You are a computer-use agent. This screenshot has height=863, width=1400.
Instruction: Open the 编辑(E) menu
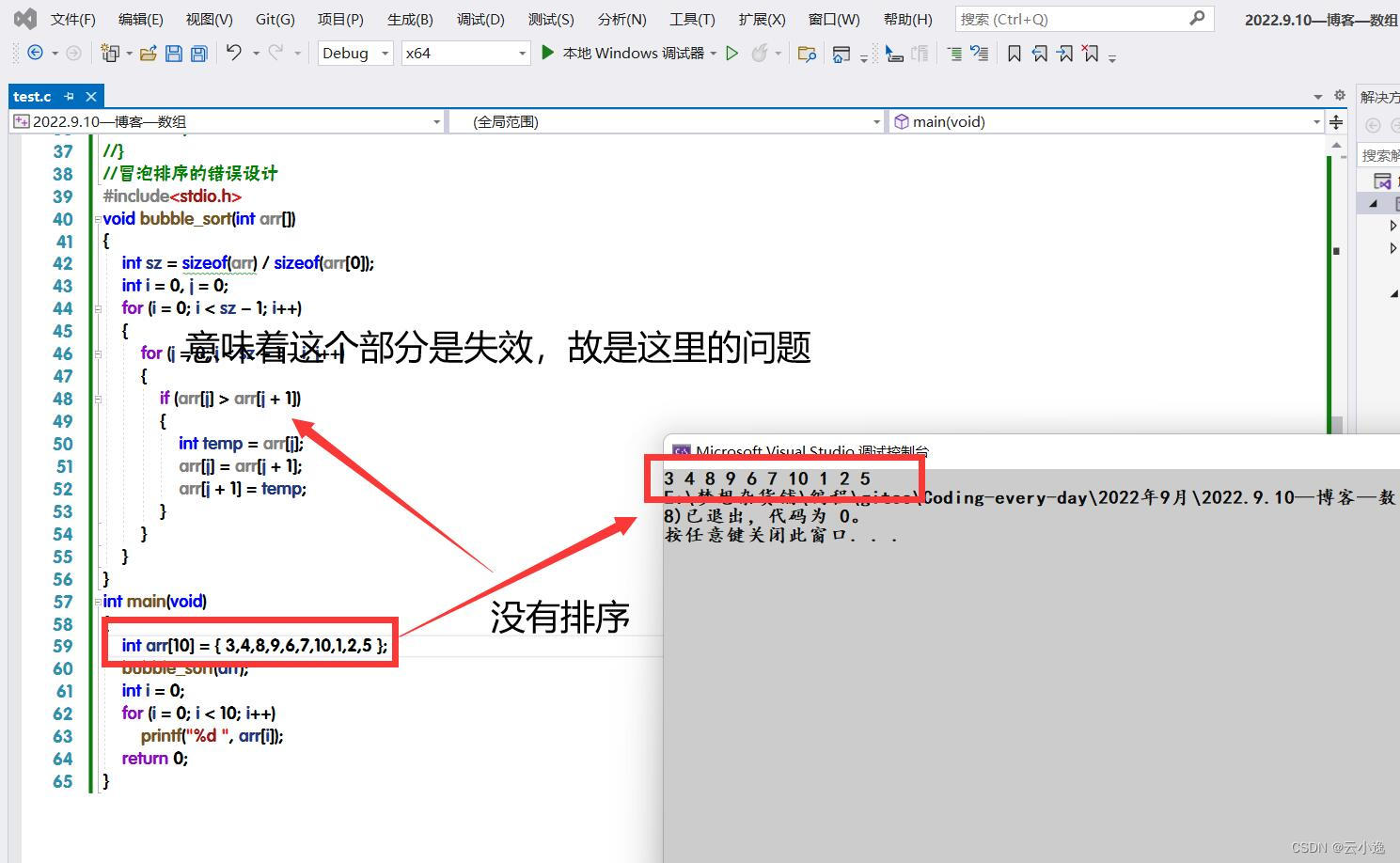pos(140,19)
